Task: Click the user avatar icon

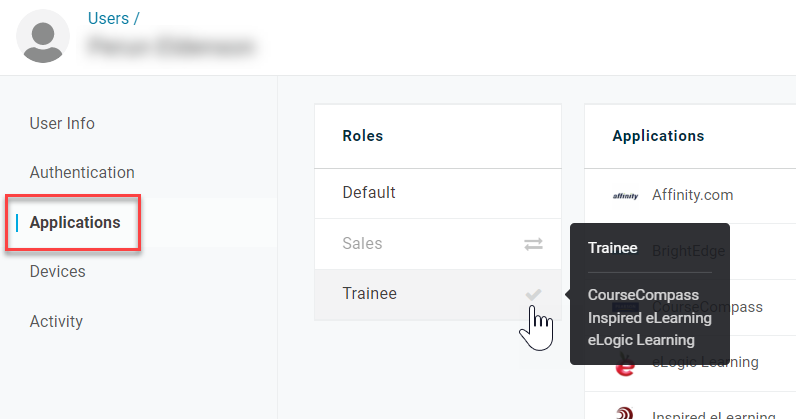Action: [x=43, y=36]
